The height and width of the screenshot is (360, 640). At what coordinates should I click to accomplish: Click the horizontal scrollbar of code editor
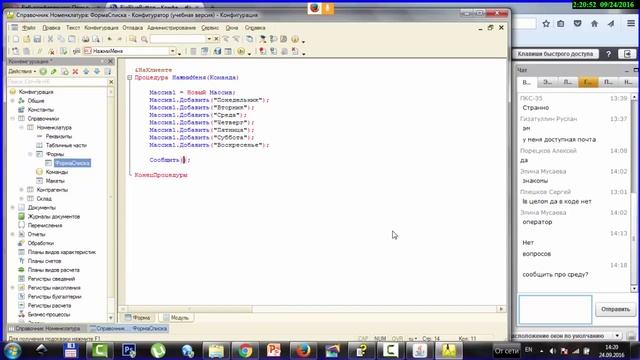(312, 309)
